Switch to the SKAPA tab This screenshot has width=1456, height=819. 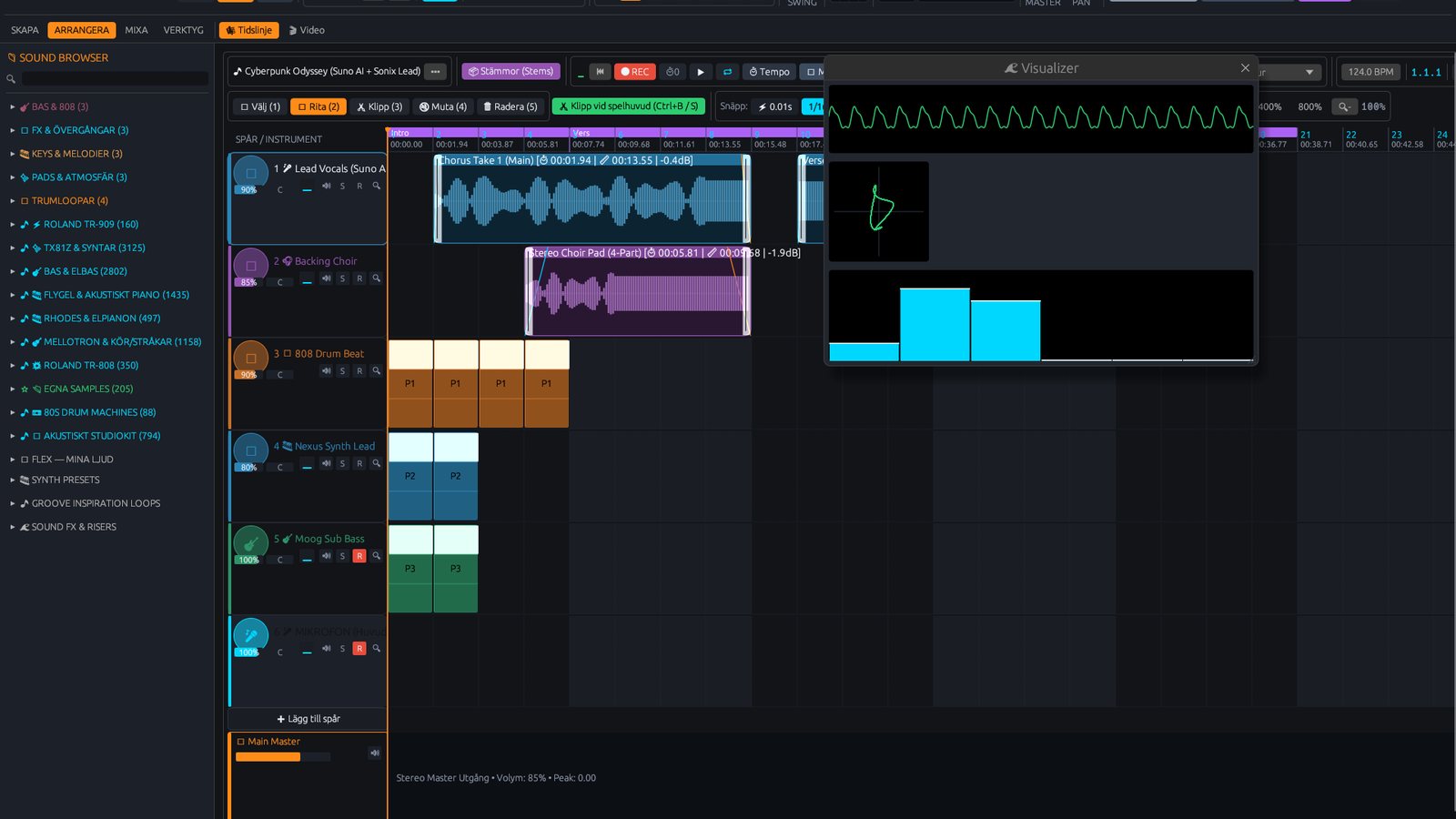pos(25,30)
